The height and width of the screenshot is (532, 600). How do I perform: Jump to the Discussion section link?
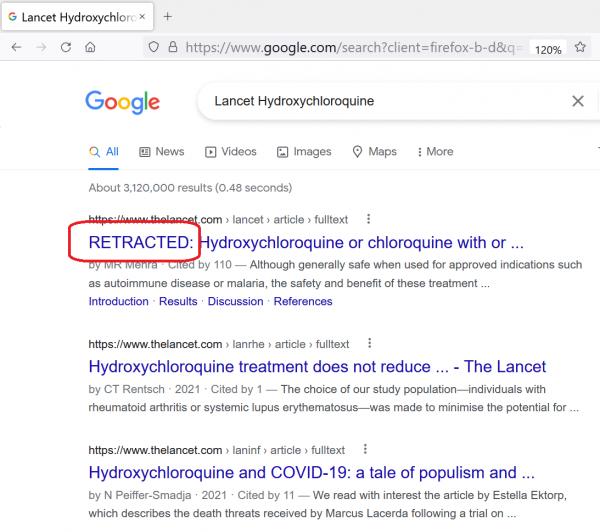tap(235, 302)
